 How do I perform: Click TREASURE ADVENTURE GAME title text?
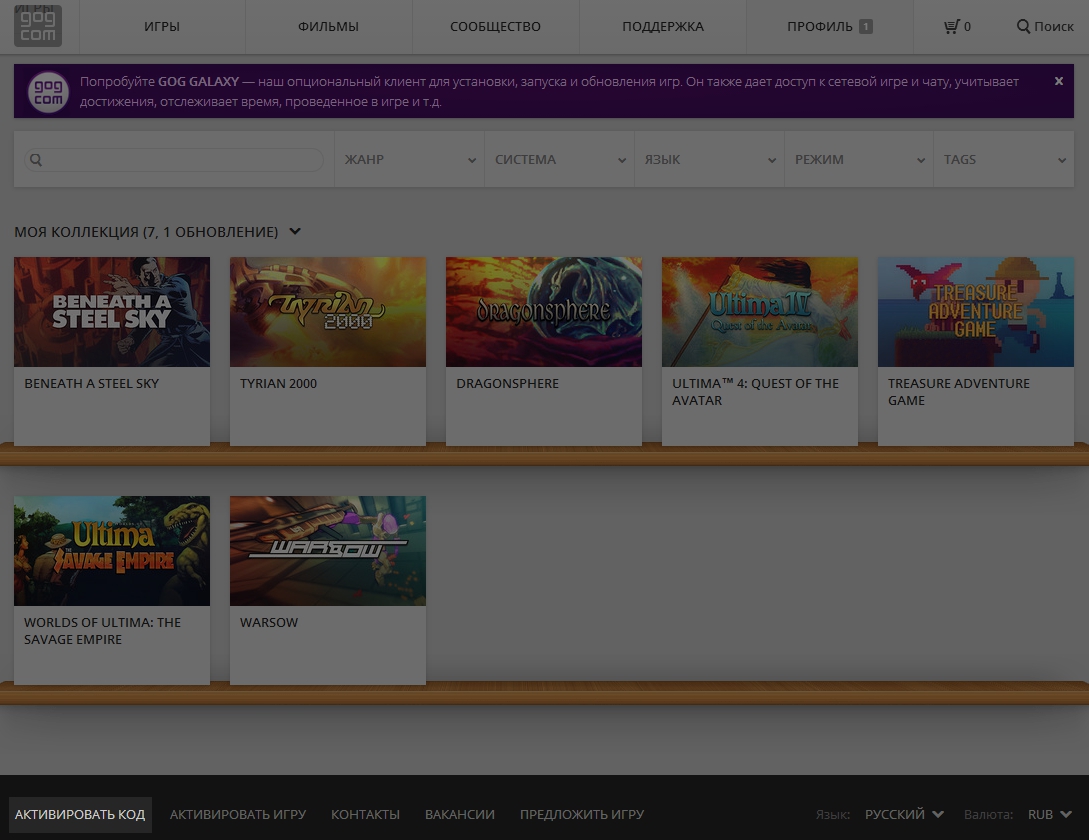pyautogui.click(x=959, y=392)
